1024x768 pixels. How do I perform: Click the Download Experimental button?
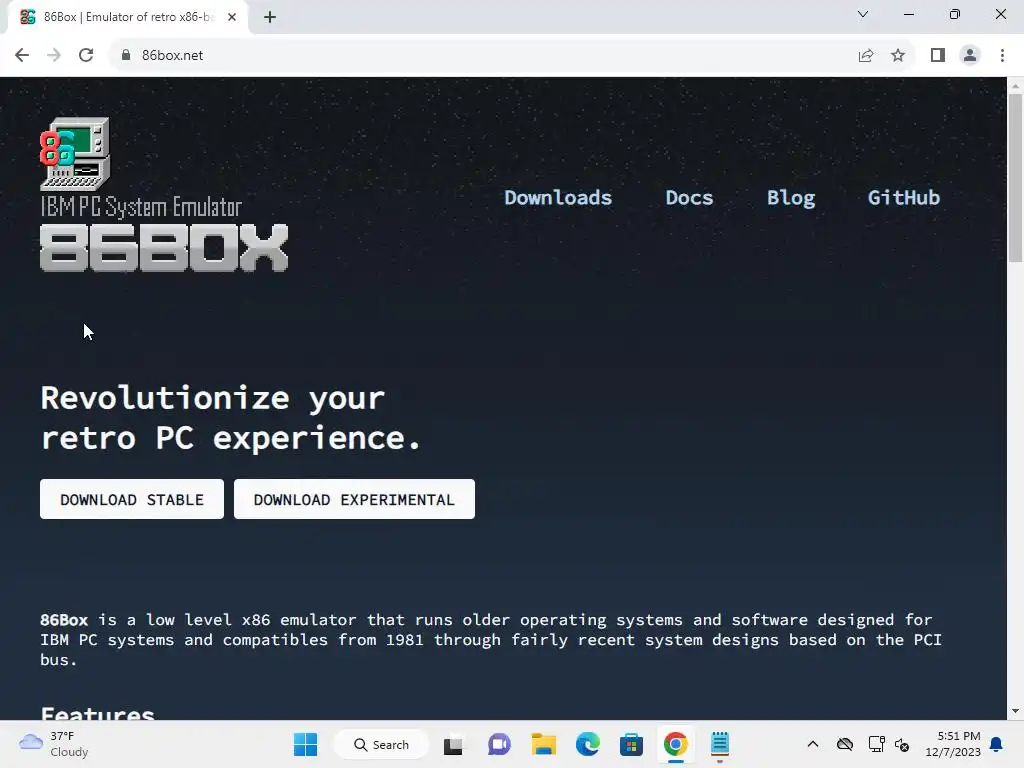click(x=354, y=499)
